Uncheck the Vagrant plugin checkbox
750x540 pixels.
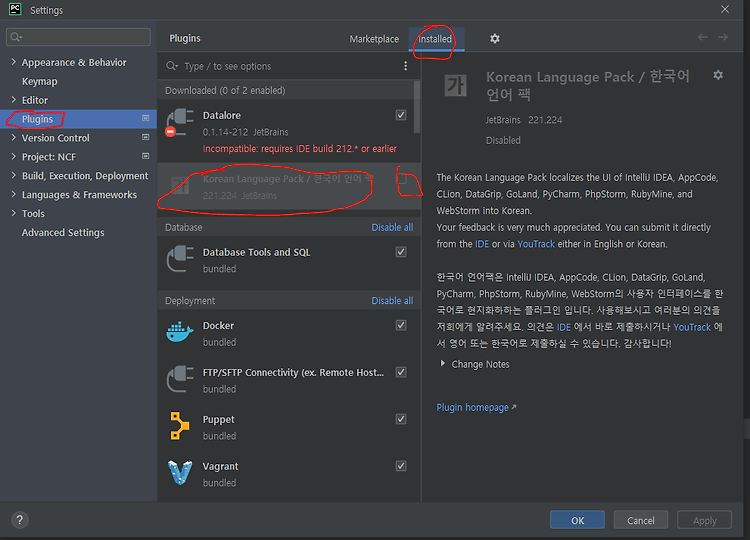coord(401,466)
